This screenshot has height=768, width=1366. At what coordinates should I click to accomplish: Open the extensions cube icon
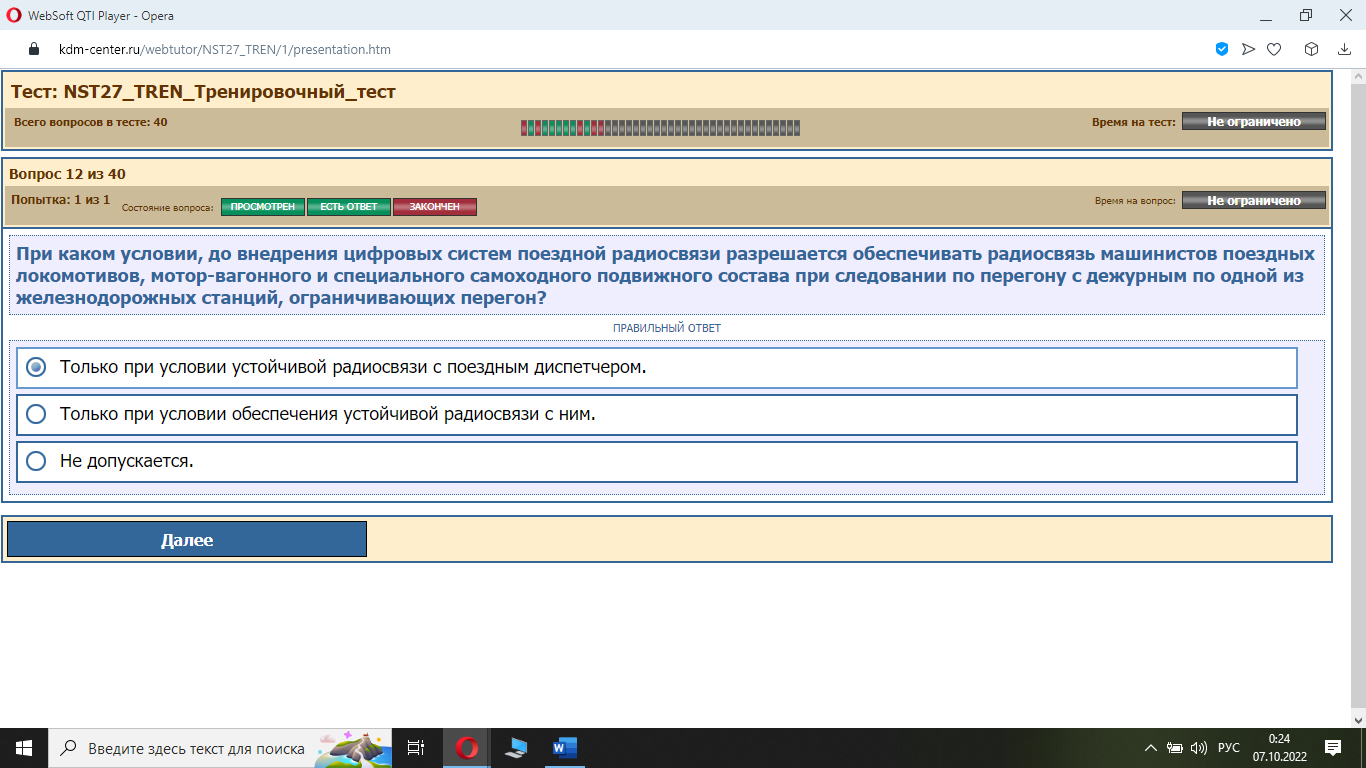pos(1311,49)
